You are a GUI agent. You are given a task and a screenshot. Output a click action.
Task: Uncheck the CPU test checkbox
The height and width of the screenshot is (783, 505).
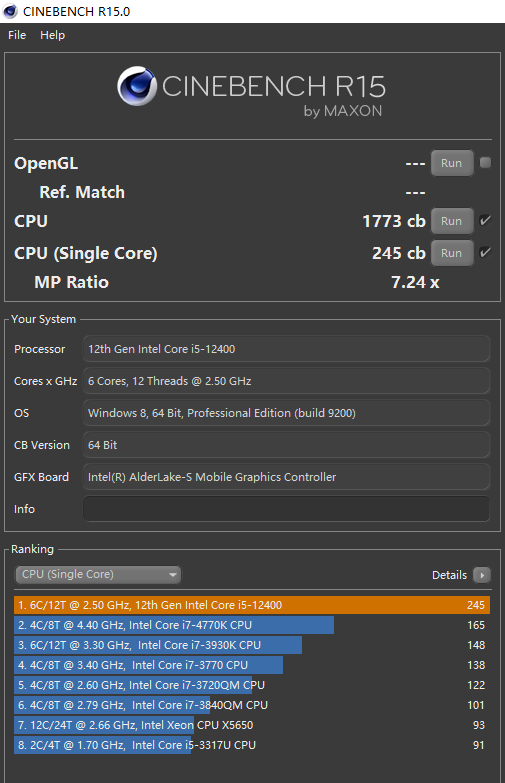[x=485, y=221]
